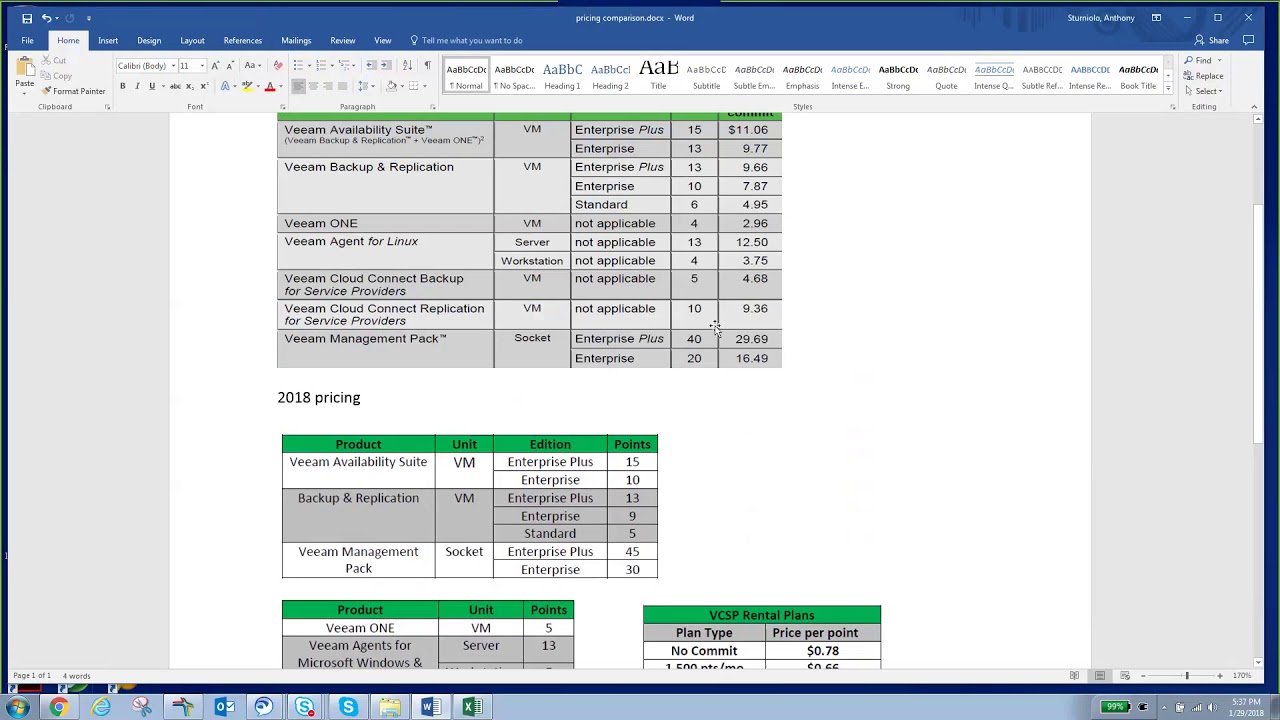
Task: Click the Clear All Formatting icon
Action: click(x=278, y=66)
